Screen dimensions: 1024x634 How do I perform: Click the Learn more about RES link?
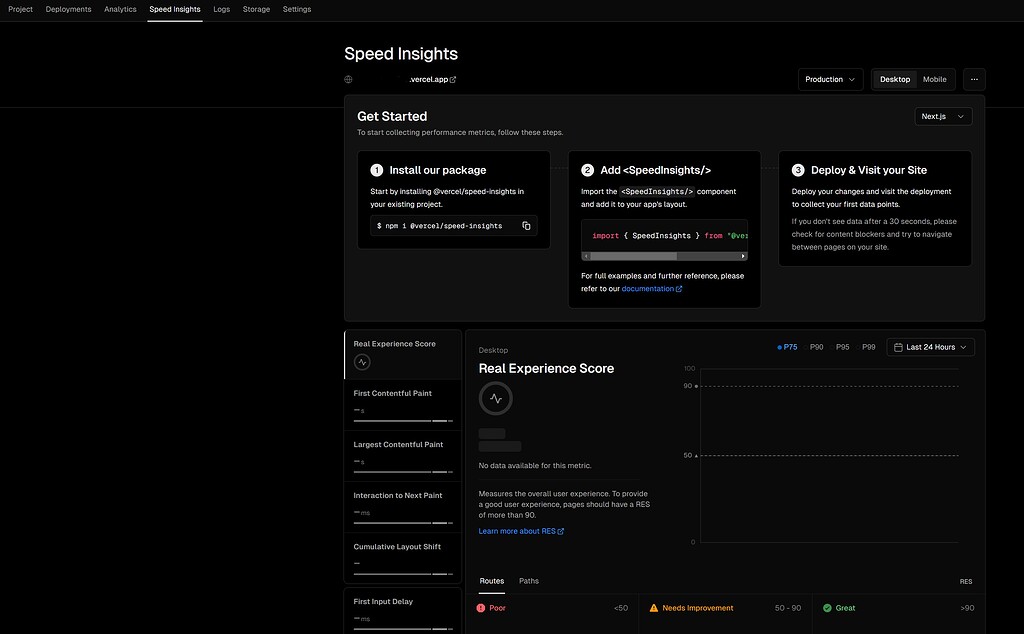point(517,530)
